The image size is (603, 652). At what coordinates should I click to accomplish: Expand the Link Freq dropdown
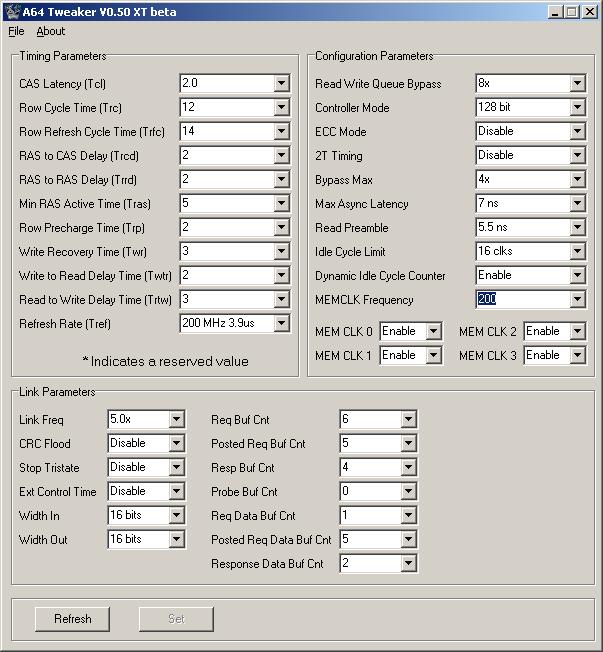click(176, 420)
